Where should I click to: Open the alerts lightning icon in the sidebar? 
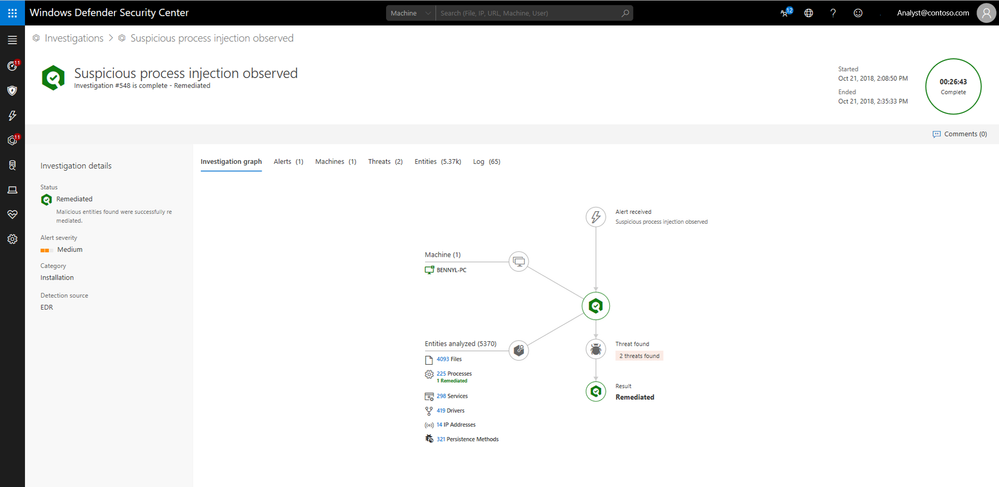12,115
